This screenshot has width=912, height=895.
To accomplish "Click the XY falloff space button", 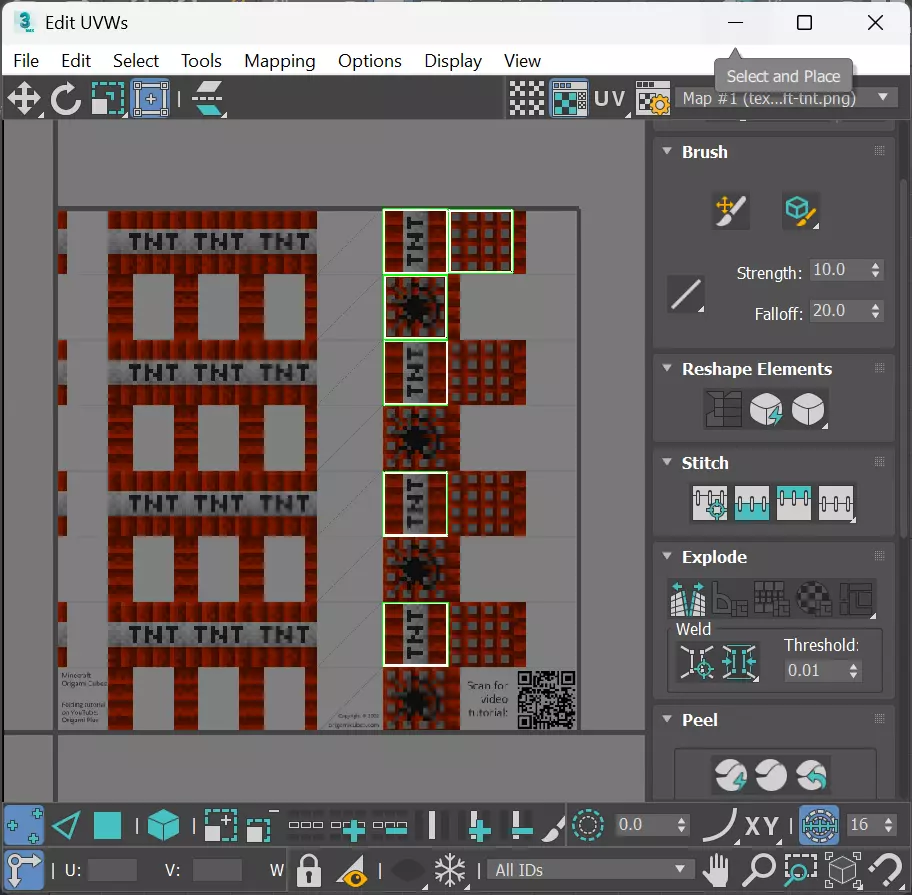I will pyautogui.click(x=761, y=825).
